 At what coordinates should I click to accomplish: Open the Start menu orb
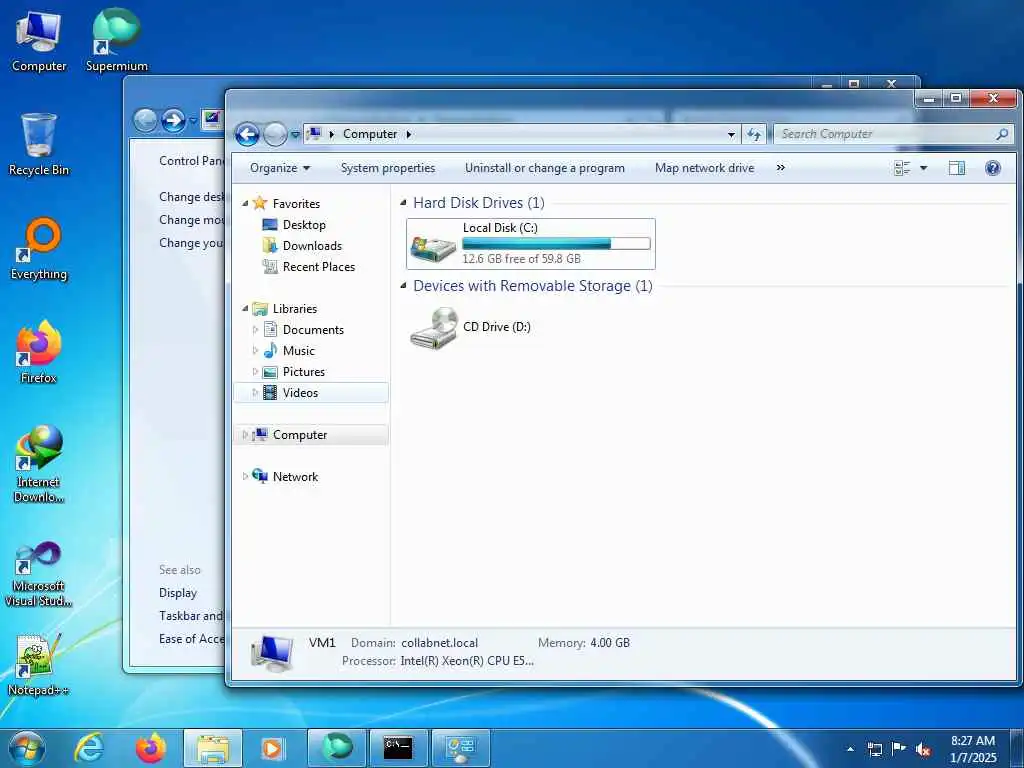tap(27, 748)
